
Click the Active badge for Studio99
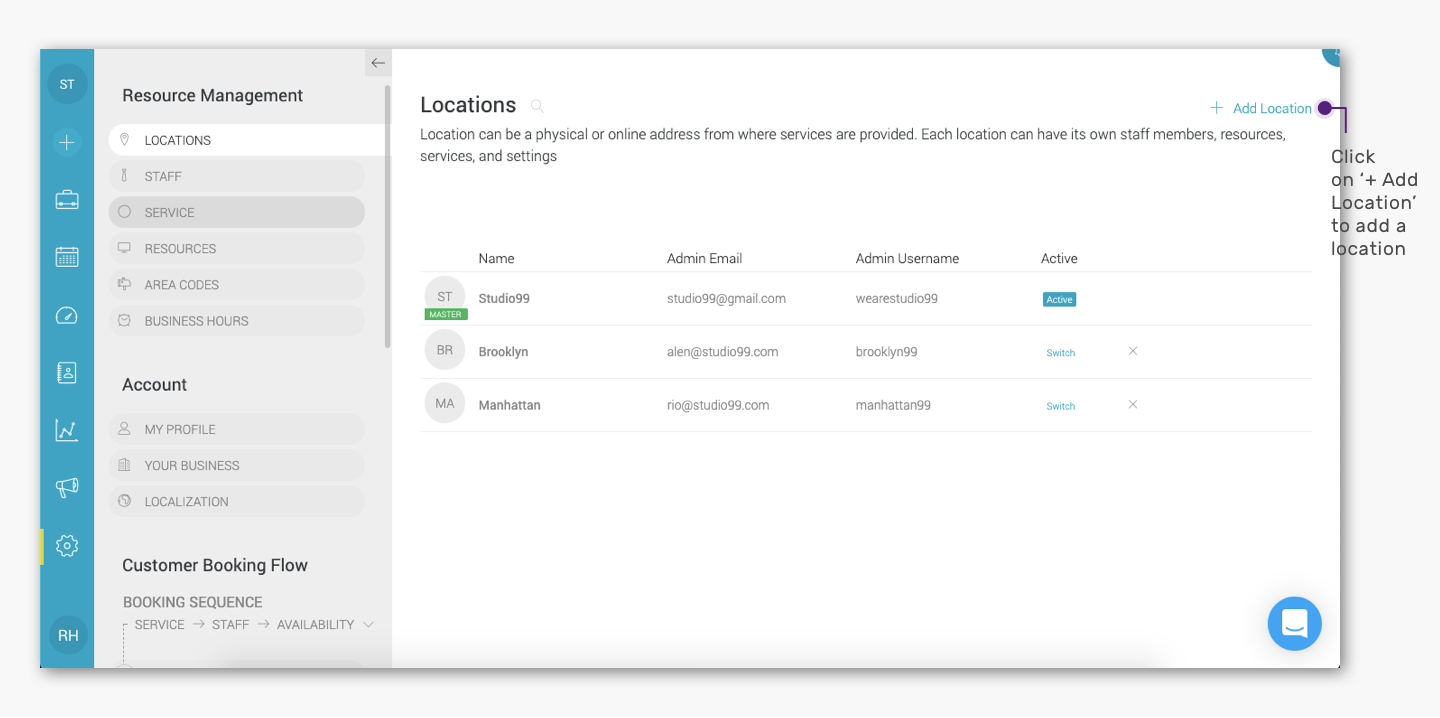[x=1059, y=299]
